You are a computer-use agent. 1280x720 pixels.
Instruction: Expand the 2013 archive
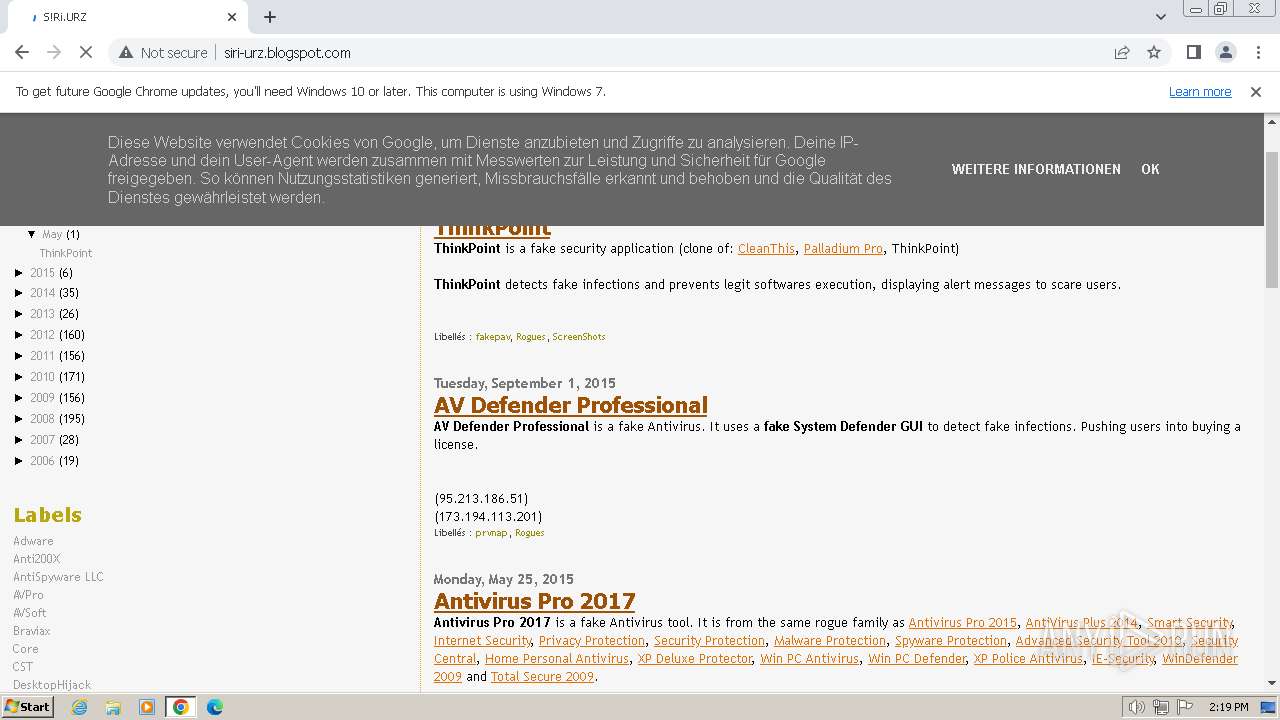pyautogui.click(x=19, y=314)
